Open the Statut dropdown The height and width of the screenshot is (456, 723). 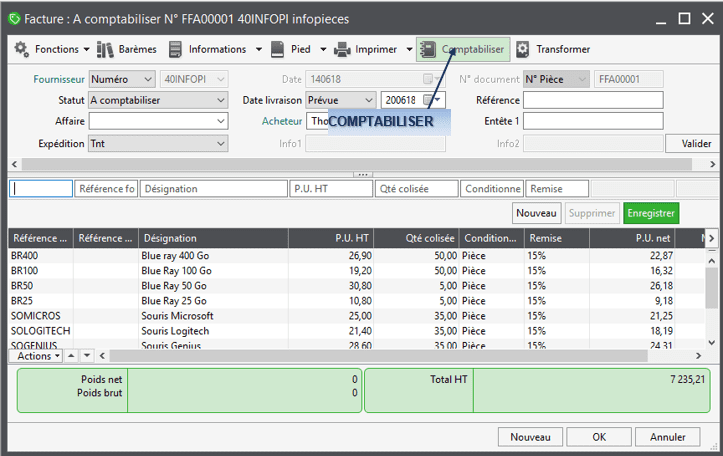[158, 100]
